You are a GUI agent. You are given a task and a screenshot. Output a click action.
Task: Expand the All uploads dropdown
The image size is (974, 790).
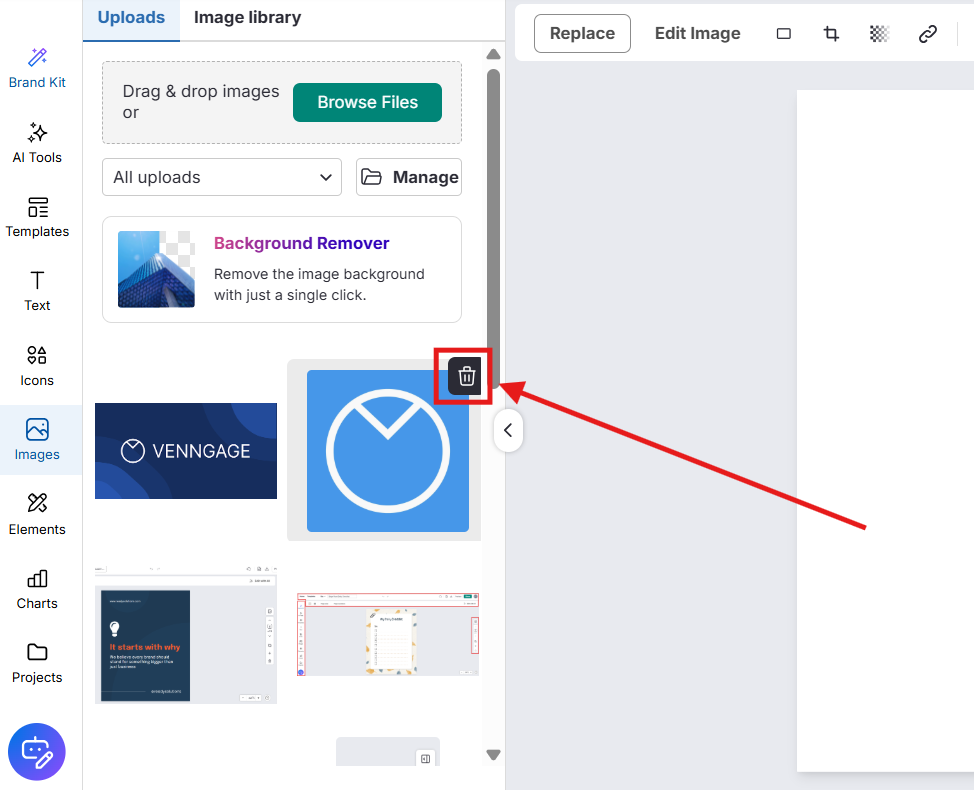pyautogui.click(x=221, y=177)
